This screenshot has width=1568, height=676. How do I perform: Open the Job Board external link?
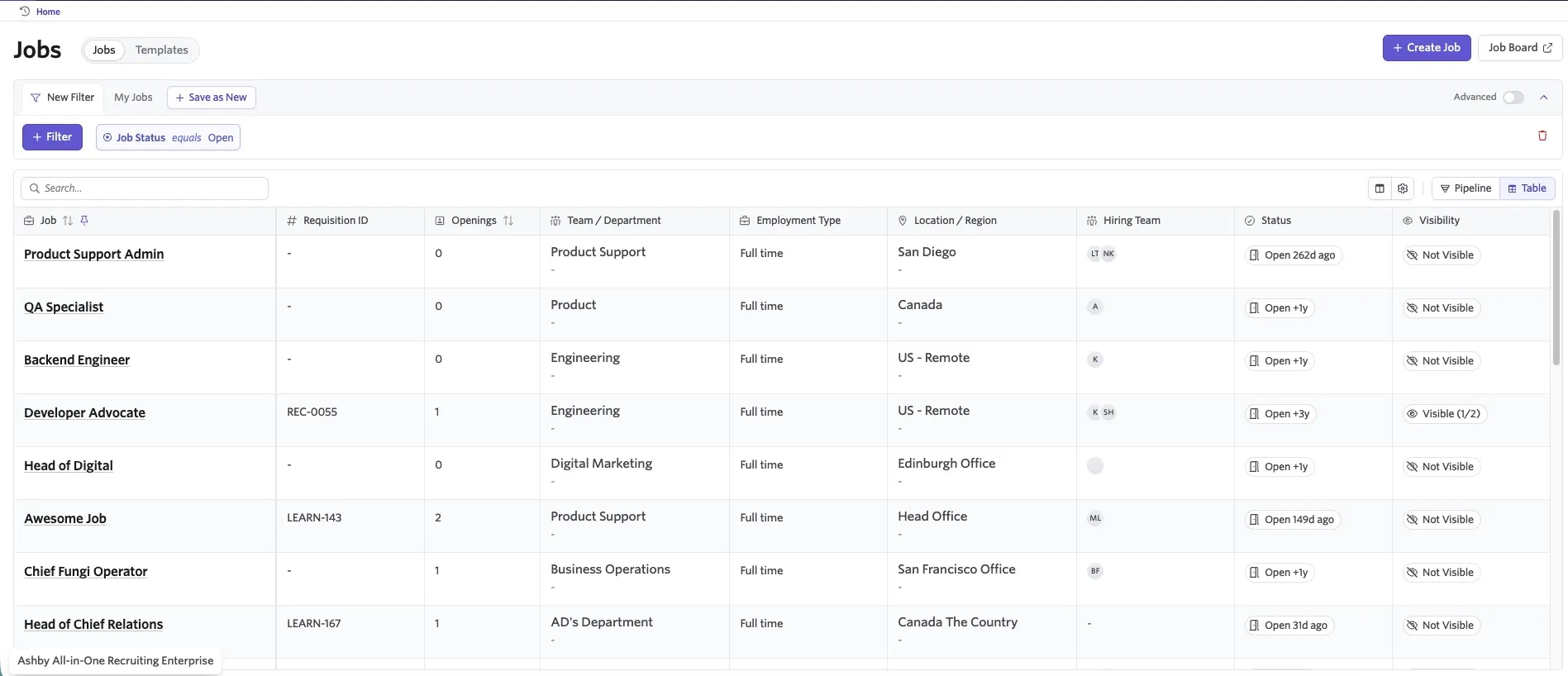point(1520,48)
